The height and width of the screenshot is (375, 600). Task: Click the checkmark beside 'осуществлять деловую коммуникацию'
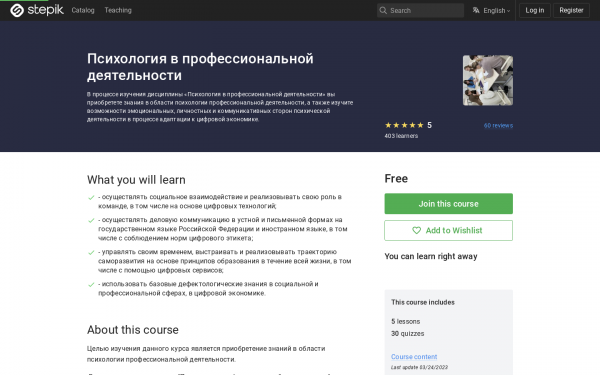pos(91,221)
